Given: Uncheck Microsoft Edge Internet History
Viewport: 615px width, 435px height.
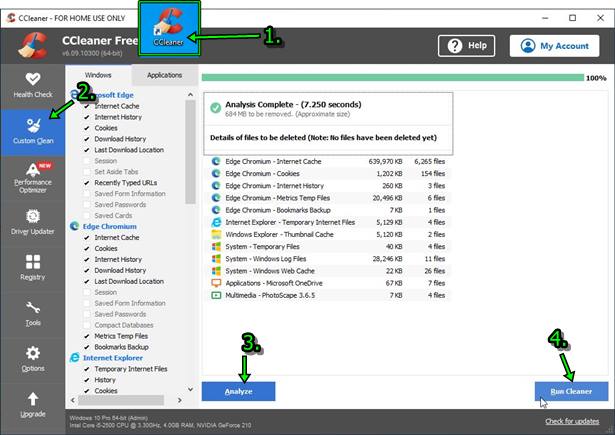Looking at the screenshot, I should pyautogui.click(x=87, y=117).
